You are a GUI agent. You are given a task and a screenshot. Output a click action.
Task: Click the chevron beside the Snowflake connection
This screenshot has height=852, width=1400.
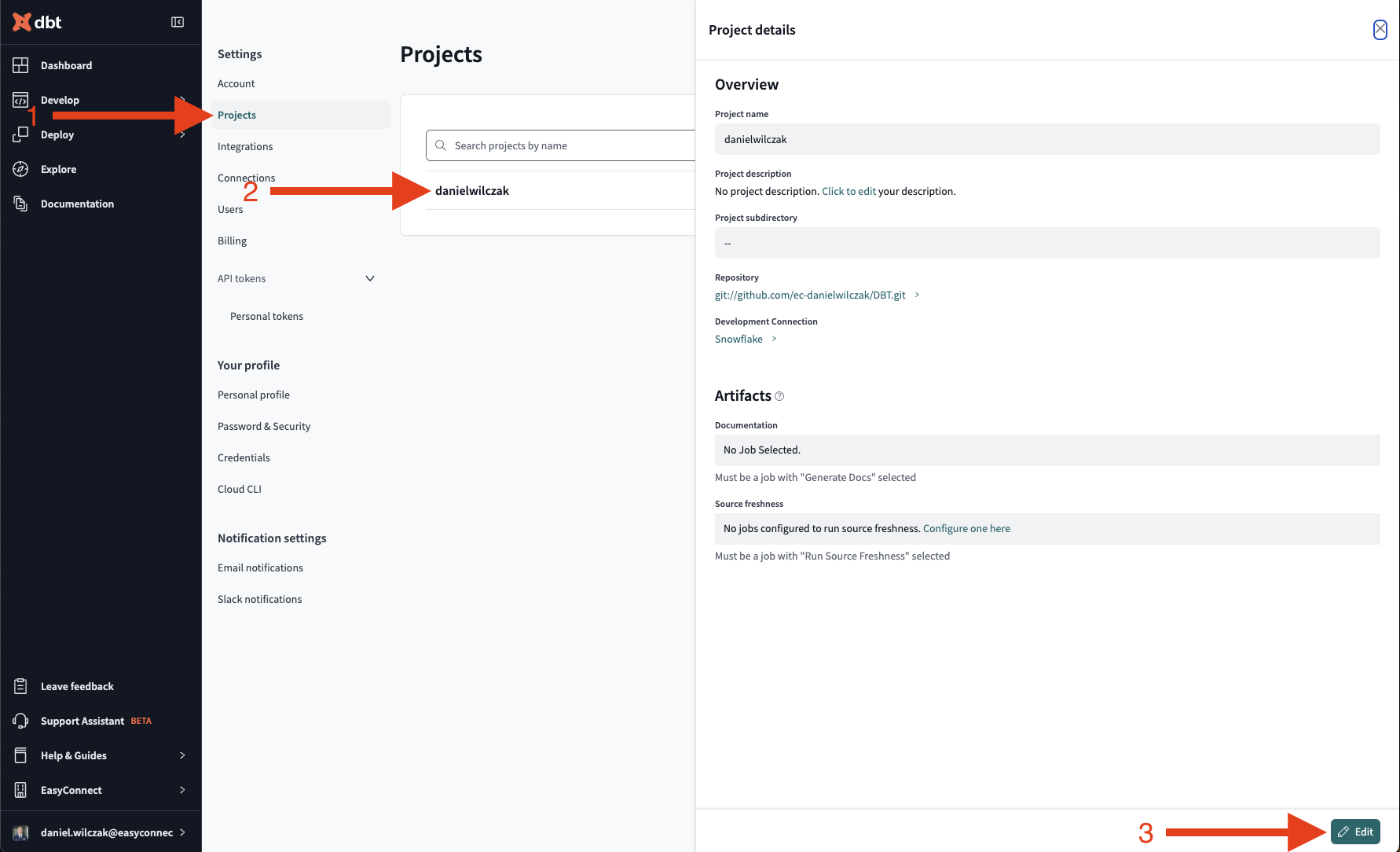point(774,339)
